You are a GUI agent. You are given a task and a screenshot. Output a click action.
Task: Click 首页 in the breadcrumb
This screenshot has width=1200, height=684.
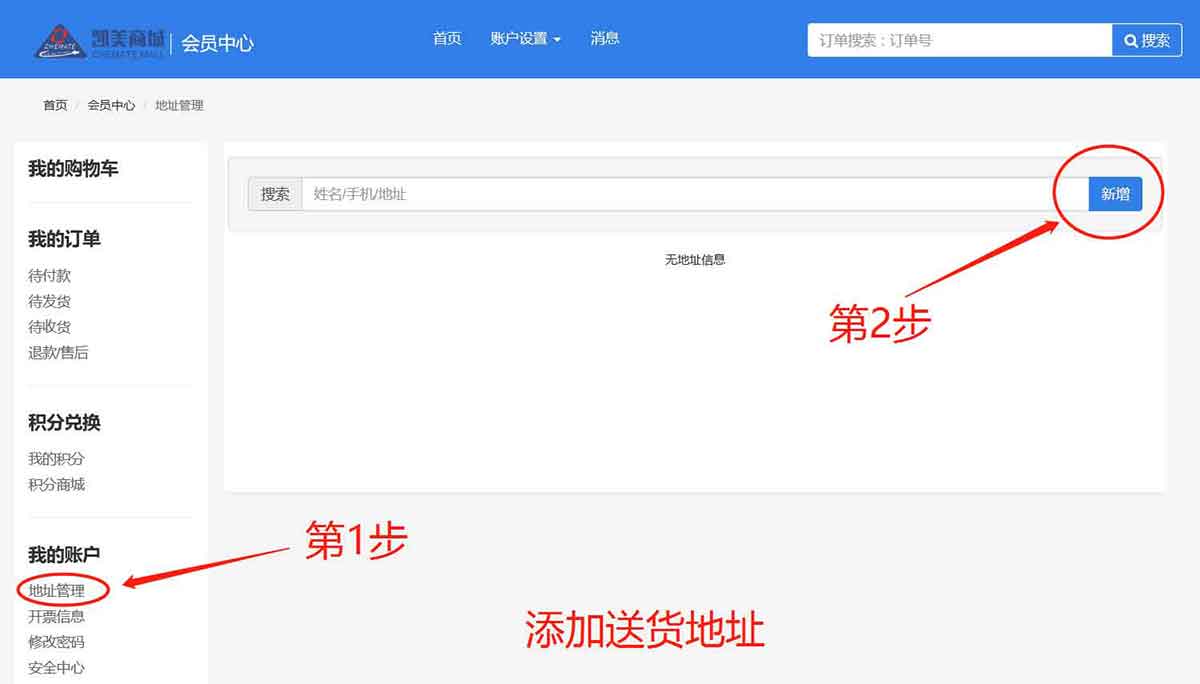pyautogui.click(x=55, y=105)
